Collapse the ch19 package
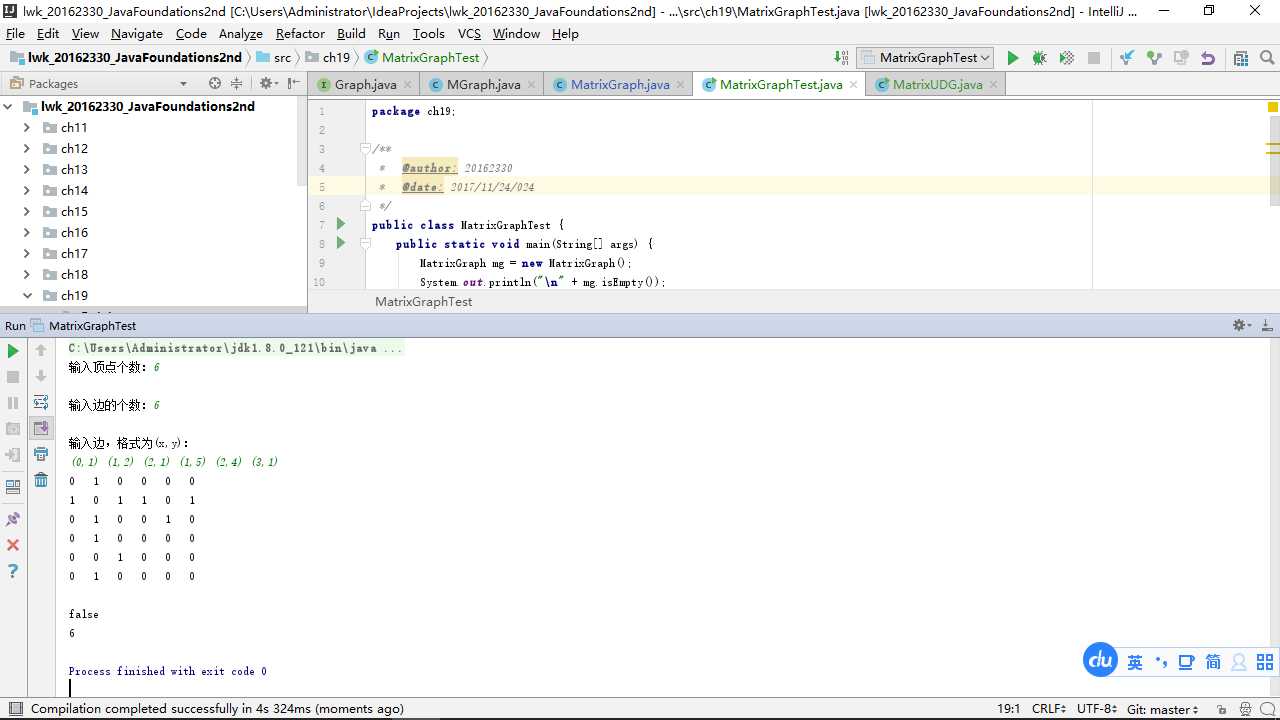The height and width of the screenshot is (720, 1280). click(27, 296)
